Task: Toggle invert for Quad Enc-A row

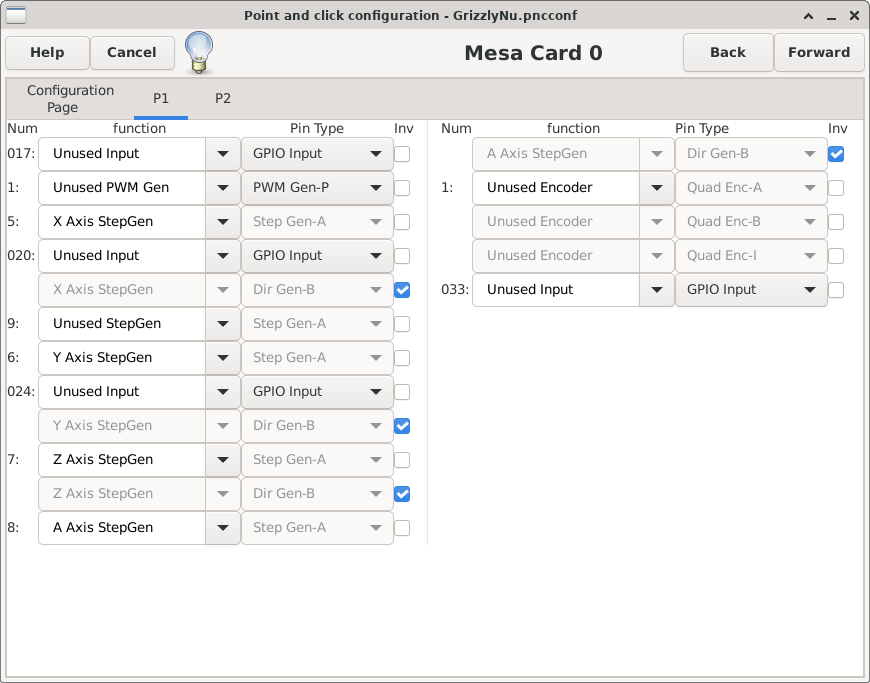Action: coord(836,188)
